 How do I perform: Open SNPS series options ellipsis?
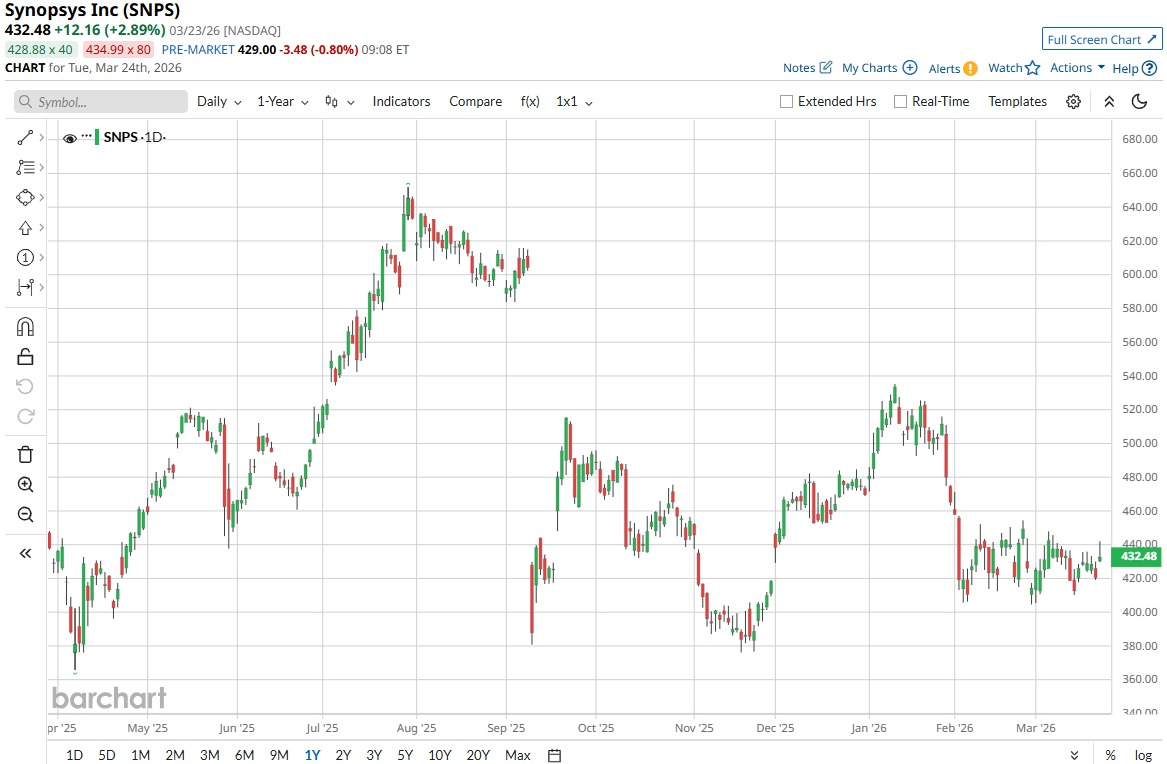86,137
